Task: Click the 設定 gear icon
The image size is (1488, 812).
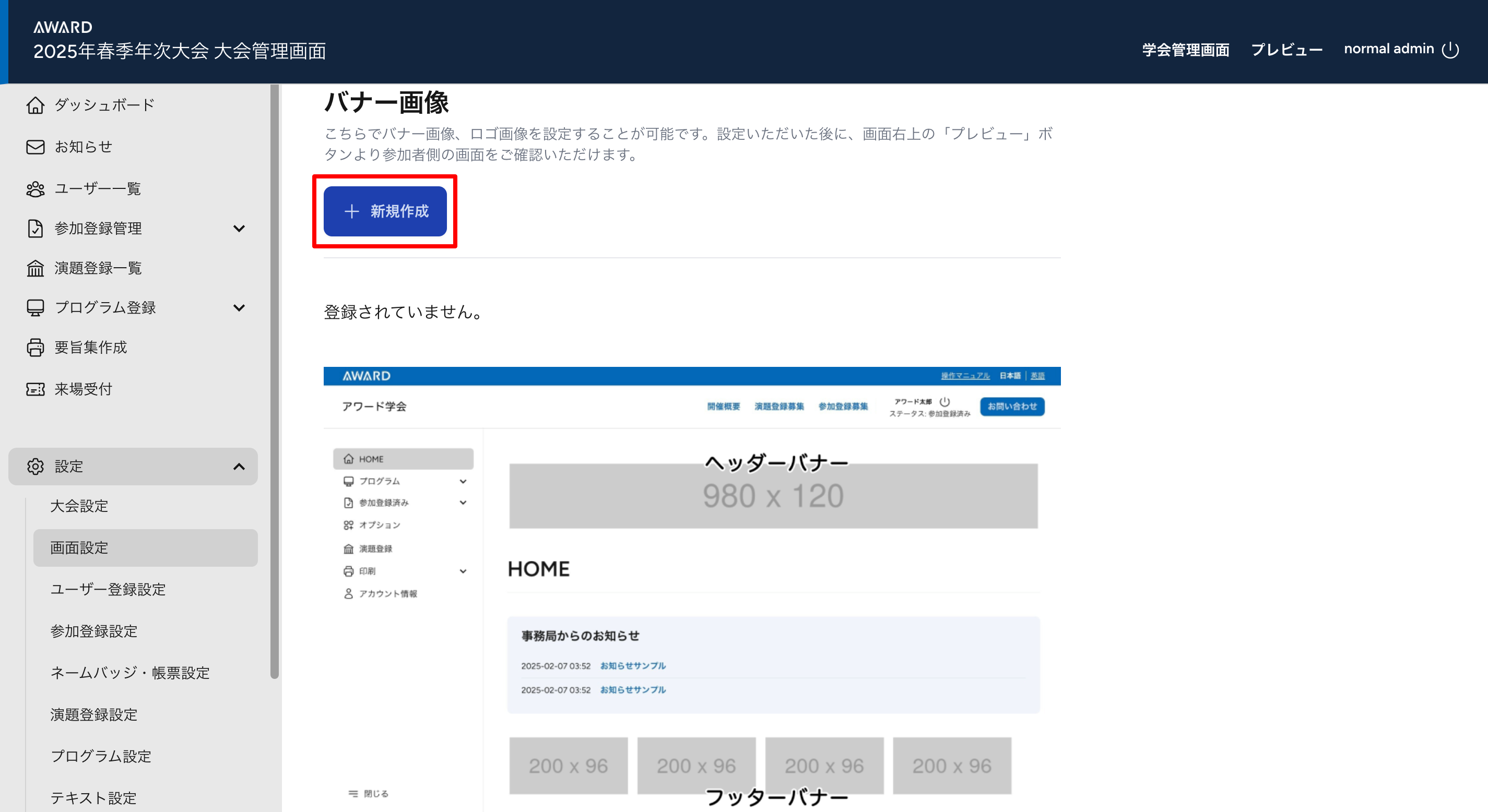Action: click(35, 466)
